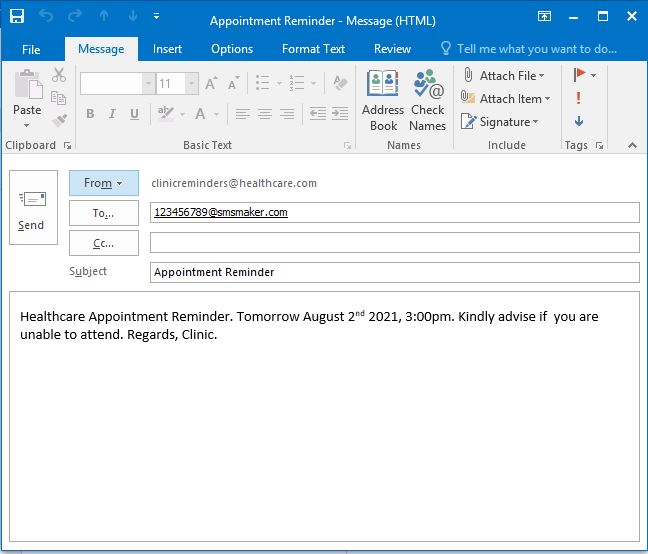Toggle Bold formatting
The image size is (648, 554).
[90, 114]
